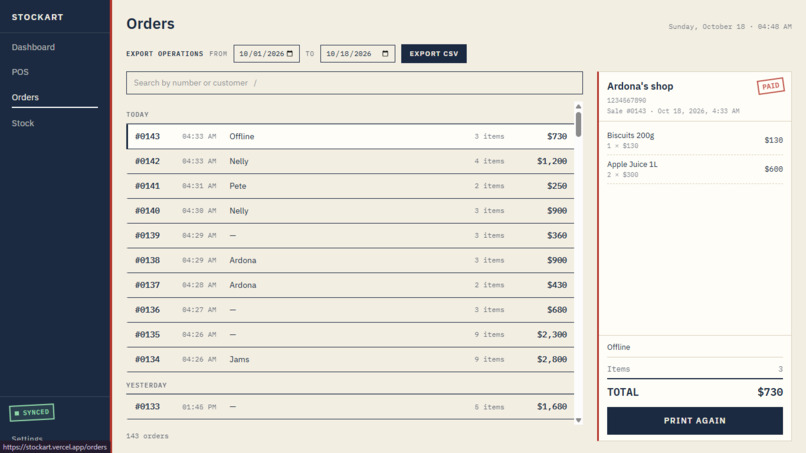Click the Ardona's shop receipt title
This screenshot has width=806, height=453.
click(x=640, y=86)
